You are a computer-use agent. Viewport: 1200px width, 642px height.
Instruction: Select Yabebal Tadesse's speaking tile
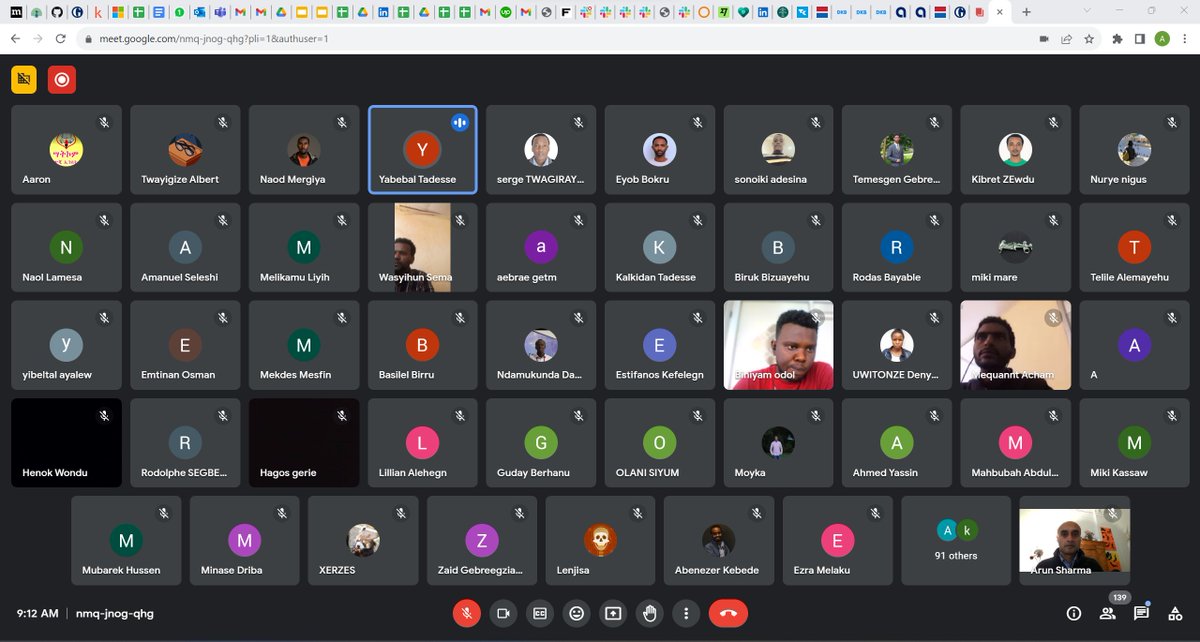coord(422,149)
